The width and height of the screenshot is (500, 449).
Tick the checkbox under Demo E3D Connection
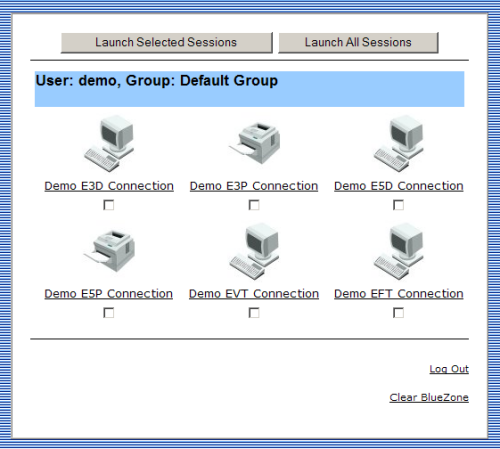tap(109, 205)
